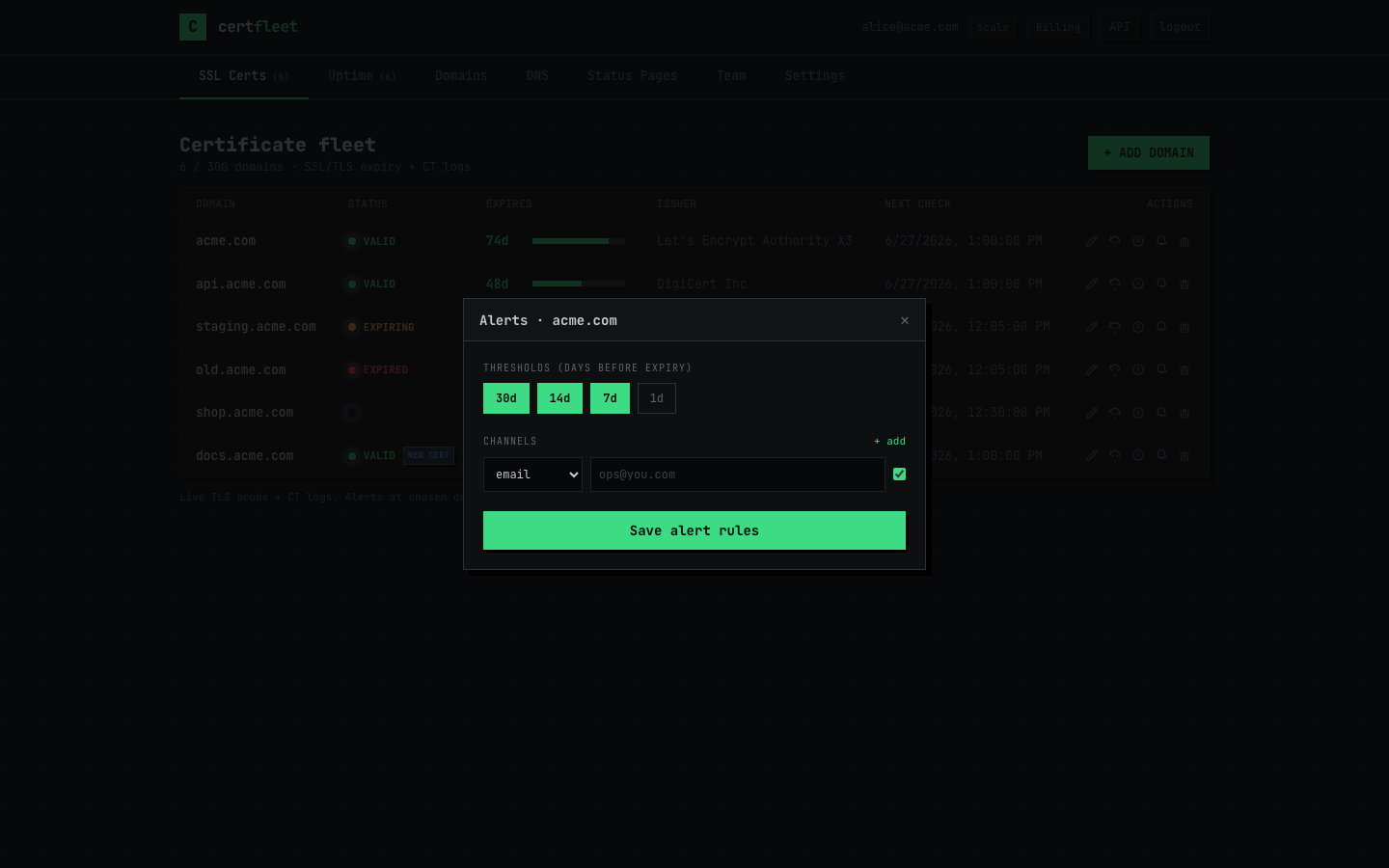The height and width of the screenshot is (868, 1389).
Task: Toggle the 14d threshold chip
Action: tap(559, 398)
